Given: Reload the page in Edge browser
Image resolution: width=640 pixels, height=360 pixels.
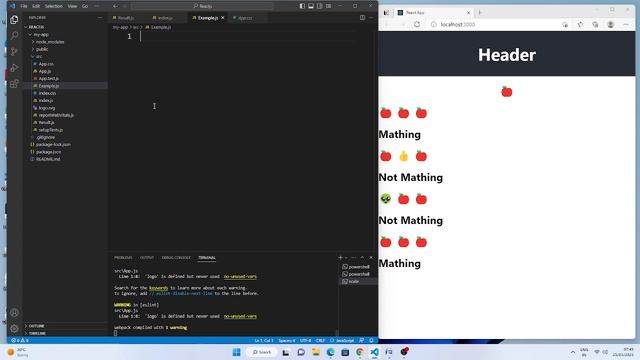Looking at the screenshot, I should pos(417,24).
